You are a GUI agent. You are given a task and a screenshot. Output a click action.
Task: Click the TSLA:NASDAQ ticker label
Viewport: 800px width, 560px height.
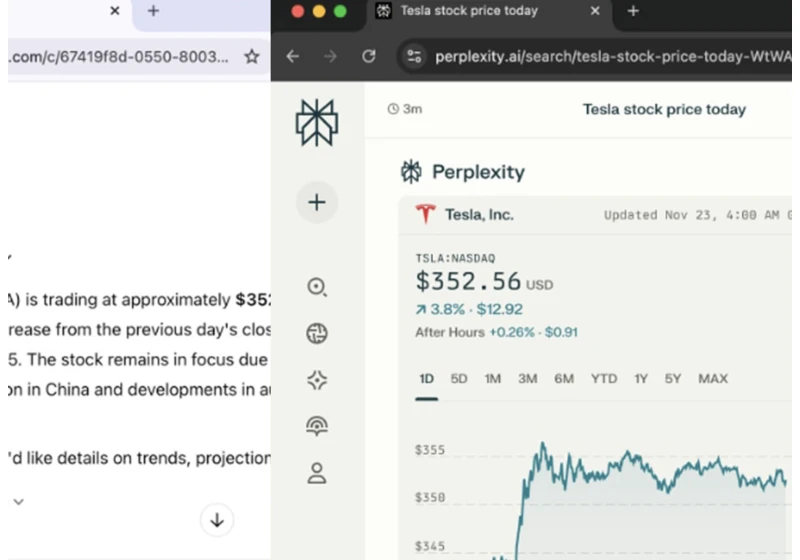455,258
